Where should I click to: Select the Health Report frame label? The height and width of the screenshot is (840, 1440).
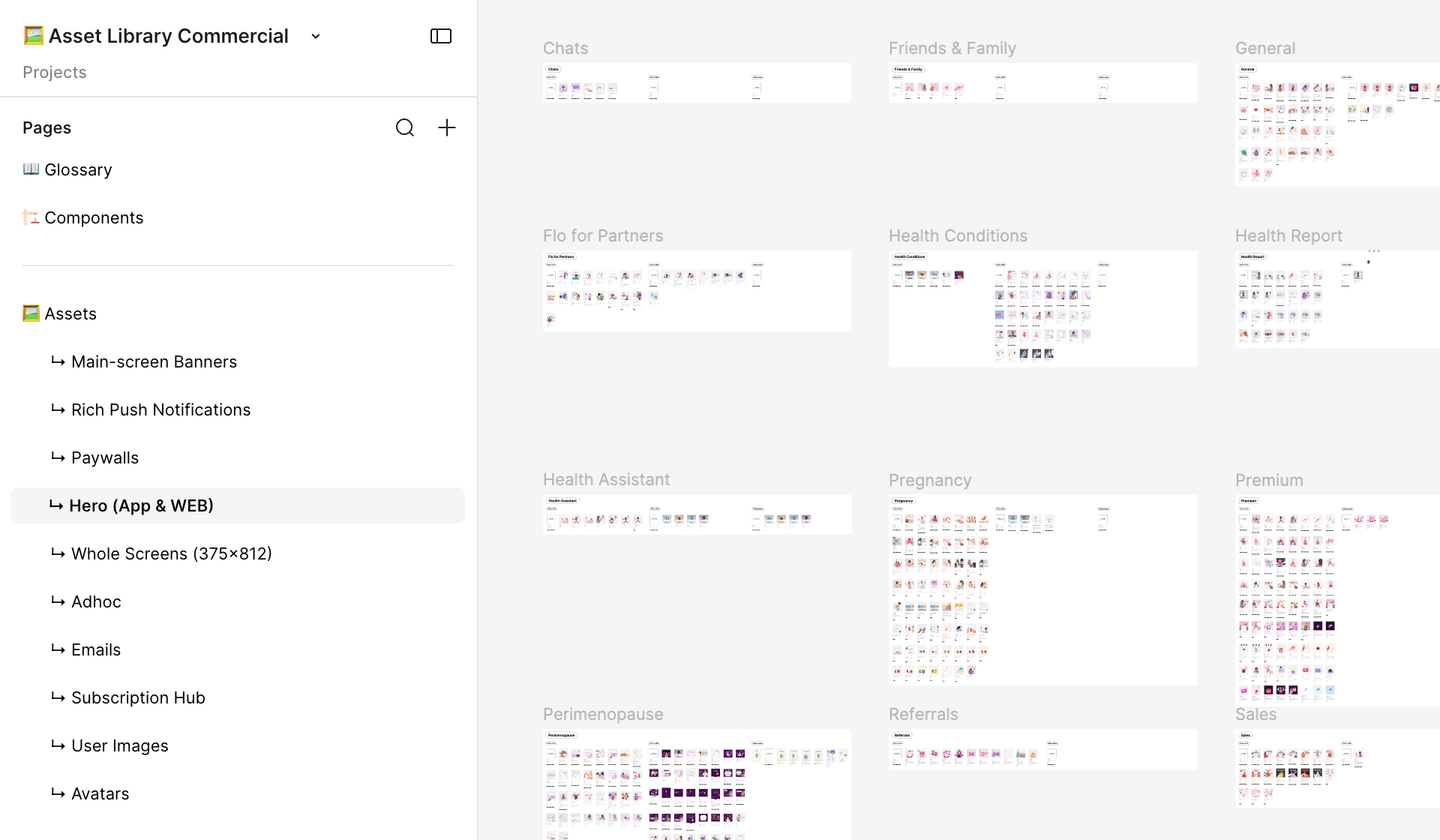tap(1288, 235)
